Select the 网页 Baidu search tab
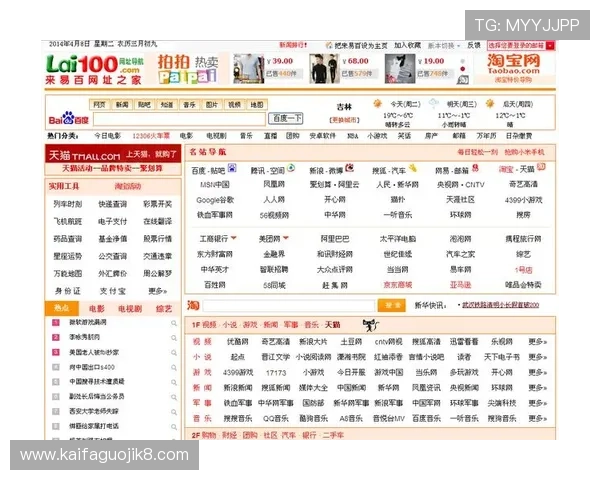 (99, 104)
